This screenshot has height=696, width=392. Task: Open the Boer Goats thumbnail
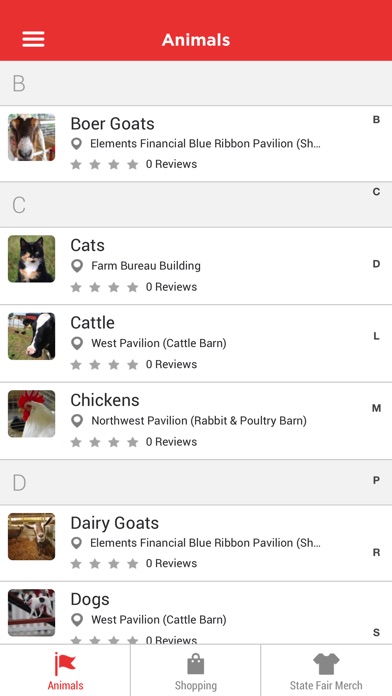tap(32, 137)
